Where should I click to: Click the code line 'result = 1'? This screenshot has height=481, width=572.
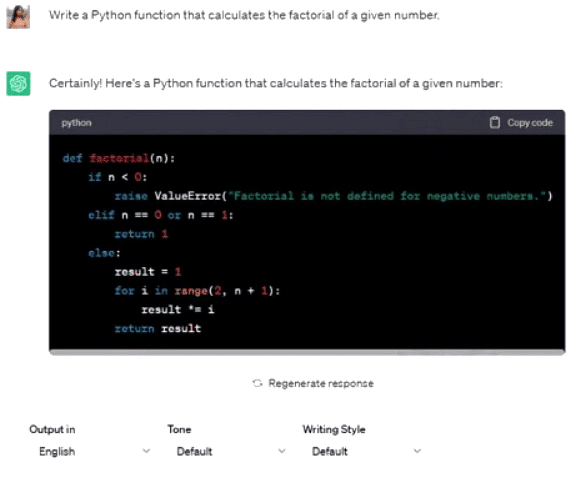click(148, 272)
